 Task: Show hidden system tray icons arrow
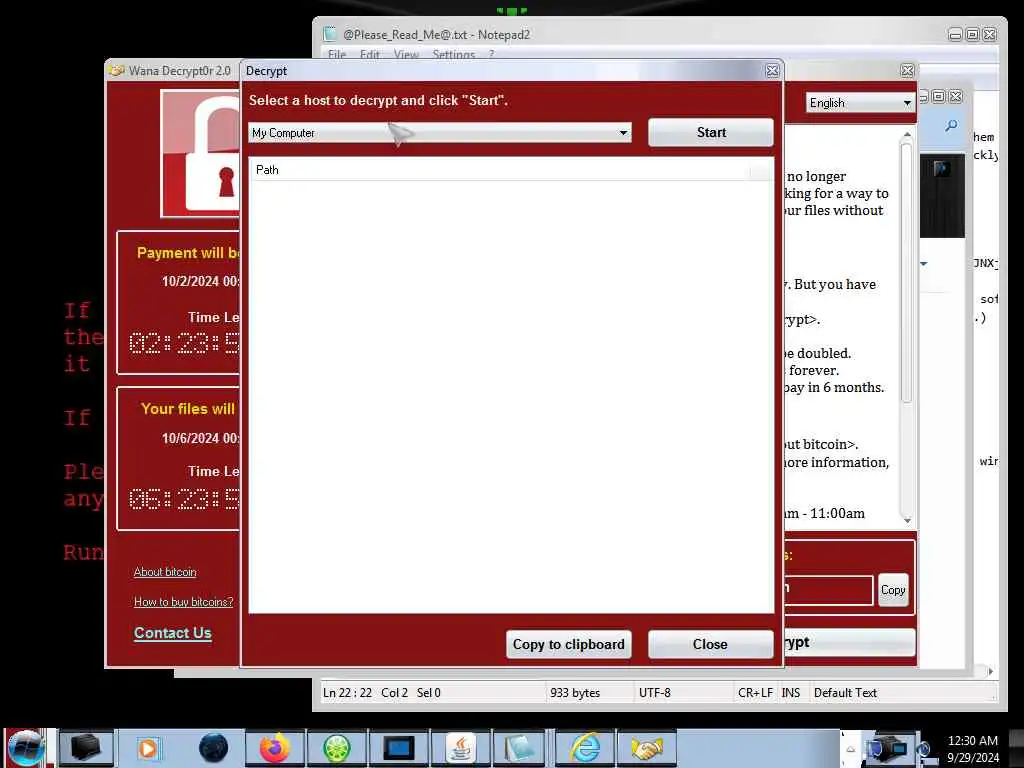[851, 750]
